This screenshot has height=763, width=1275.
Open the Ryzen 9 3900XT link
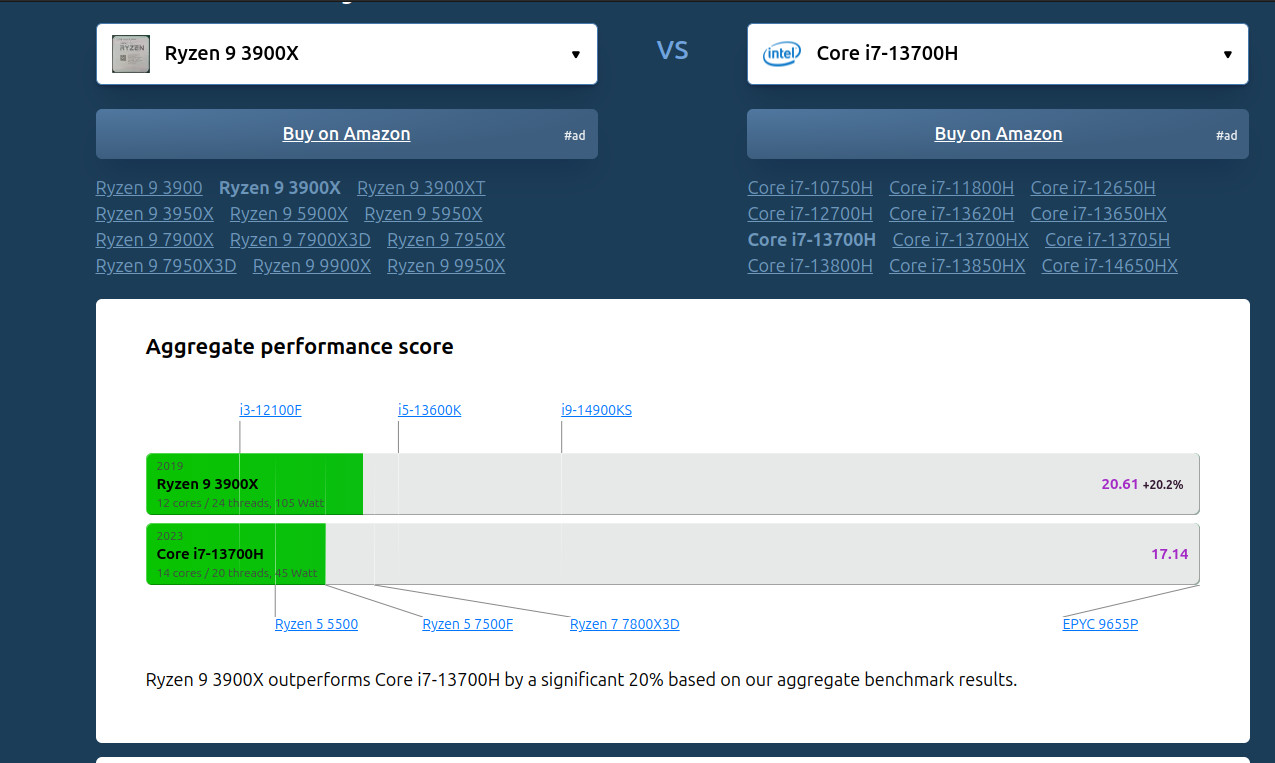(421, 188)
